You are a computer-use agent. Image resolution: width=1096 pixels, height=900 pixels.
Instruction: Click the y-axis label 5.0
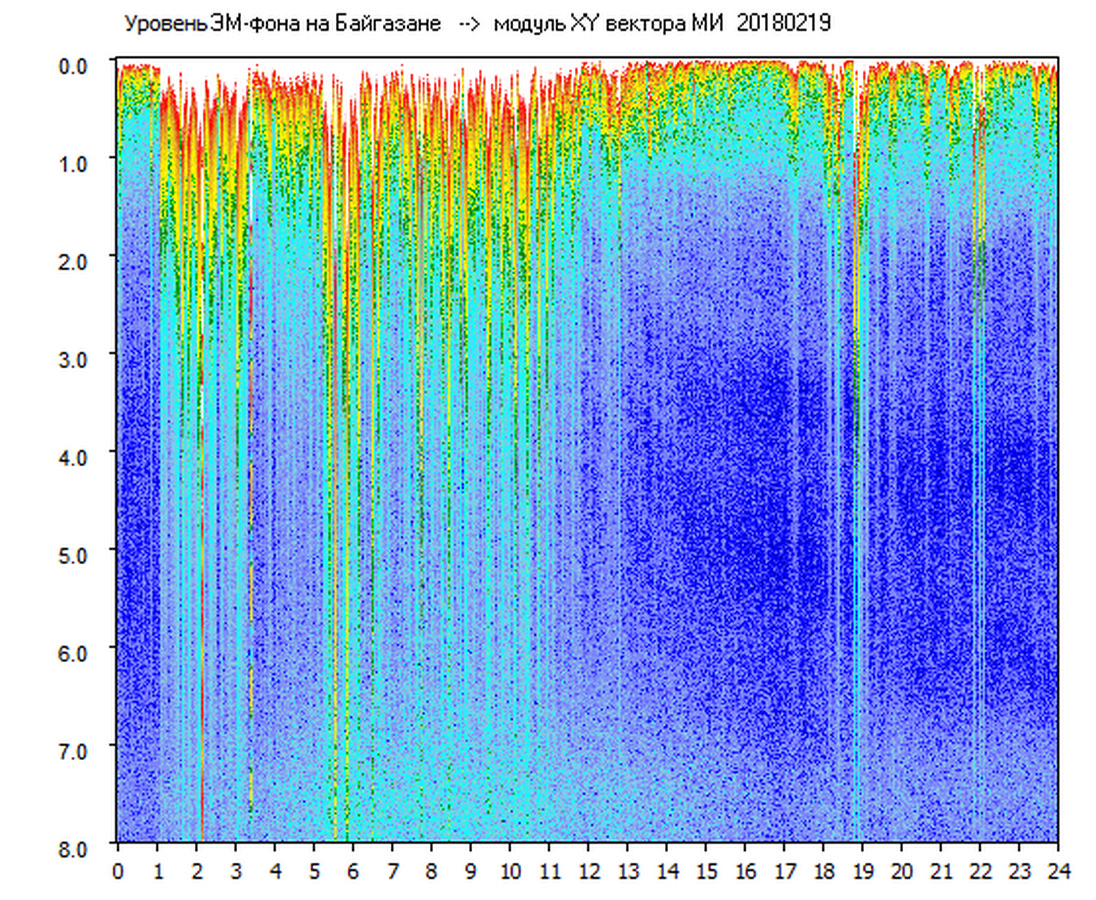coord(74,553)
